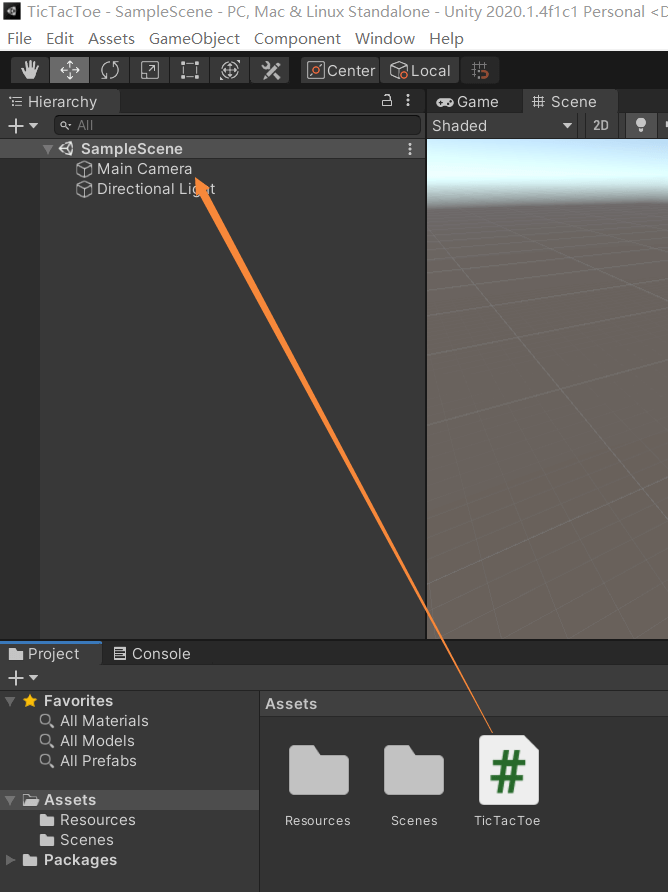Toggle grid snapping icon
Image resolution: width=668 pixels, height=892 pixels.
(480, 71)
